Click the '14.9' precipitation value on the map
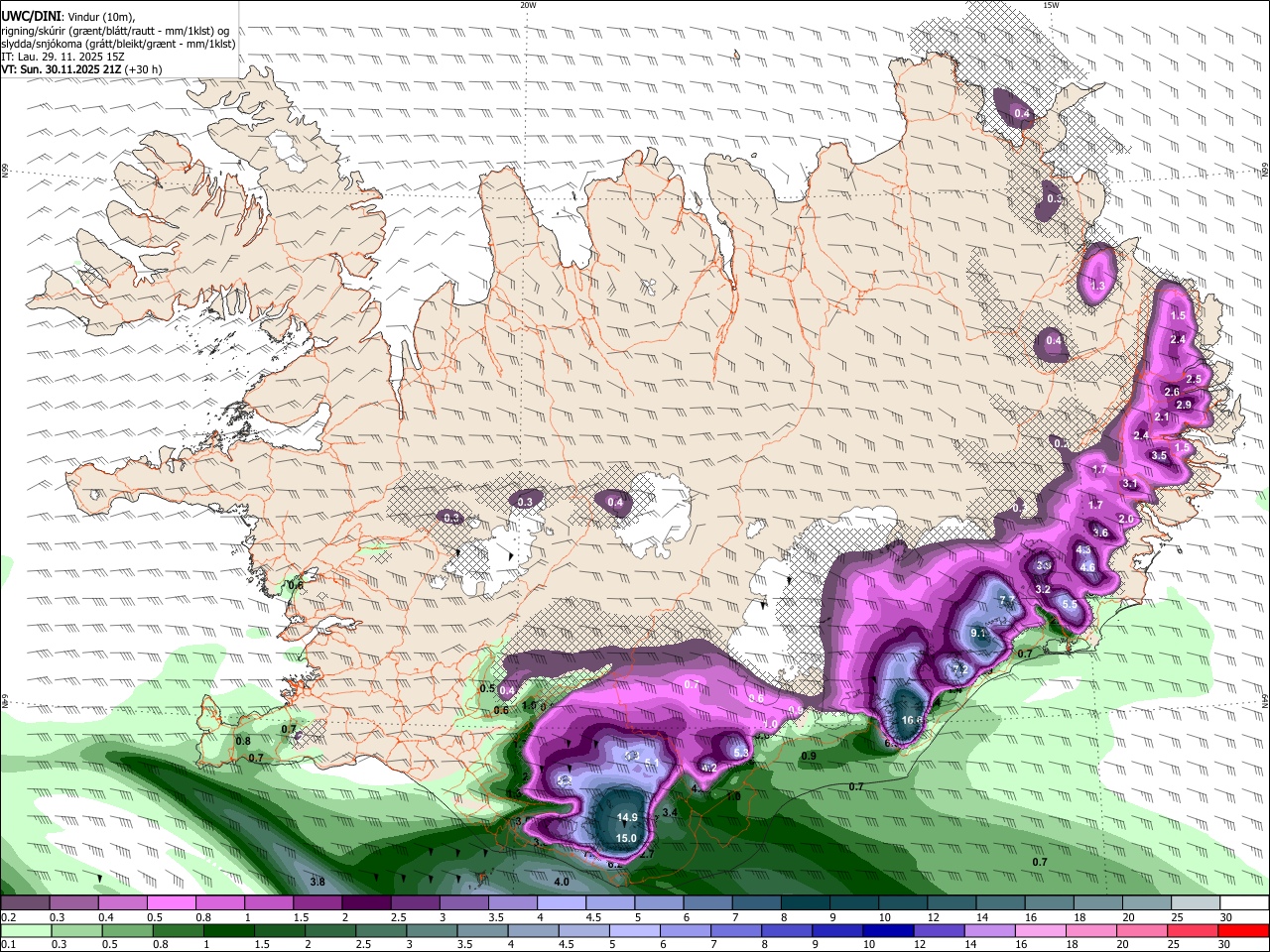Screen dimensions: 1270x952 click(x=627, y=818)
